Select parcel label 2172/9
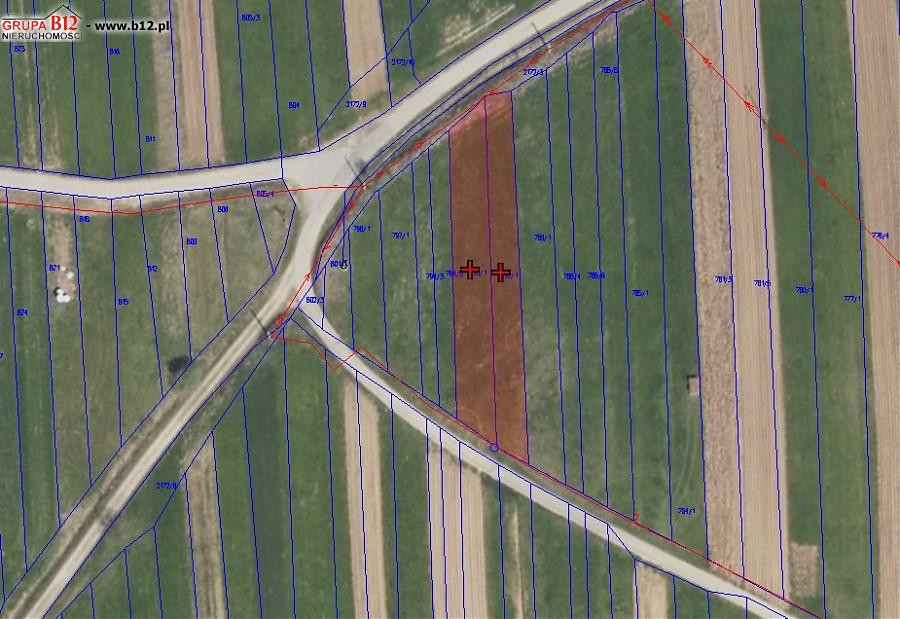Viewport: 900px width, 619px height. pos(356,104)
